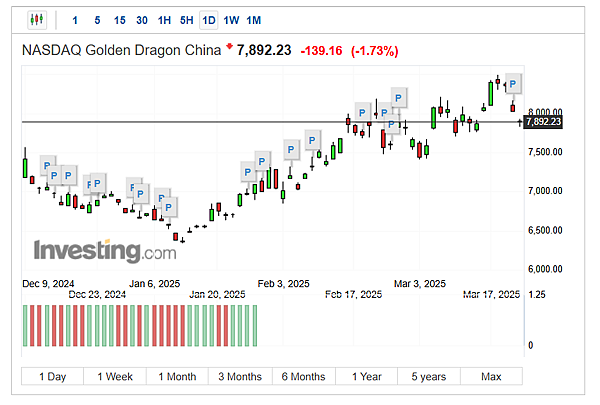Click the 6,000.00 price axis label

coord(545,269)
